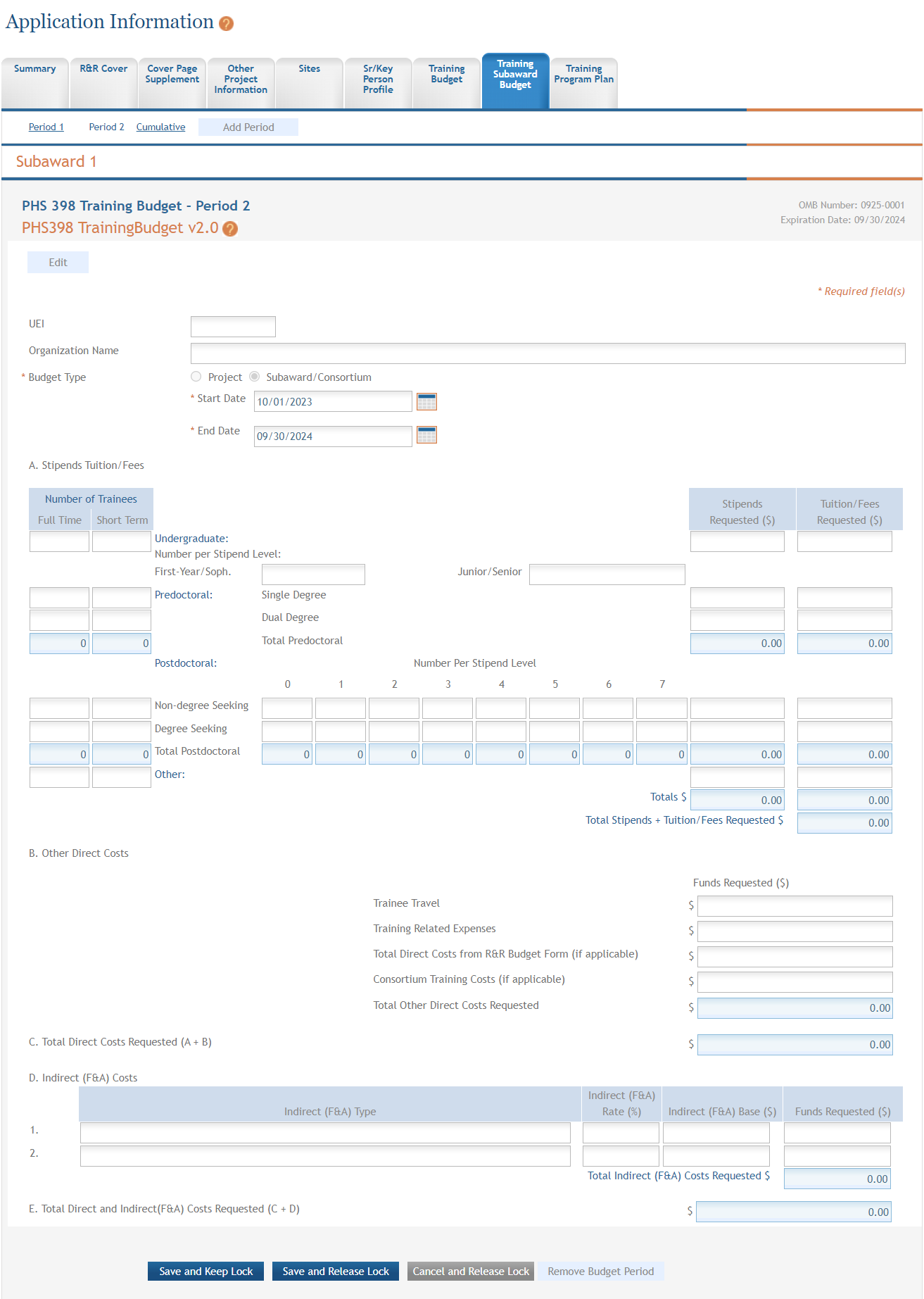Click Save and Release Lock

coord(336,1271)
